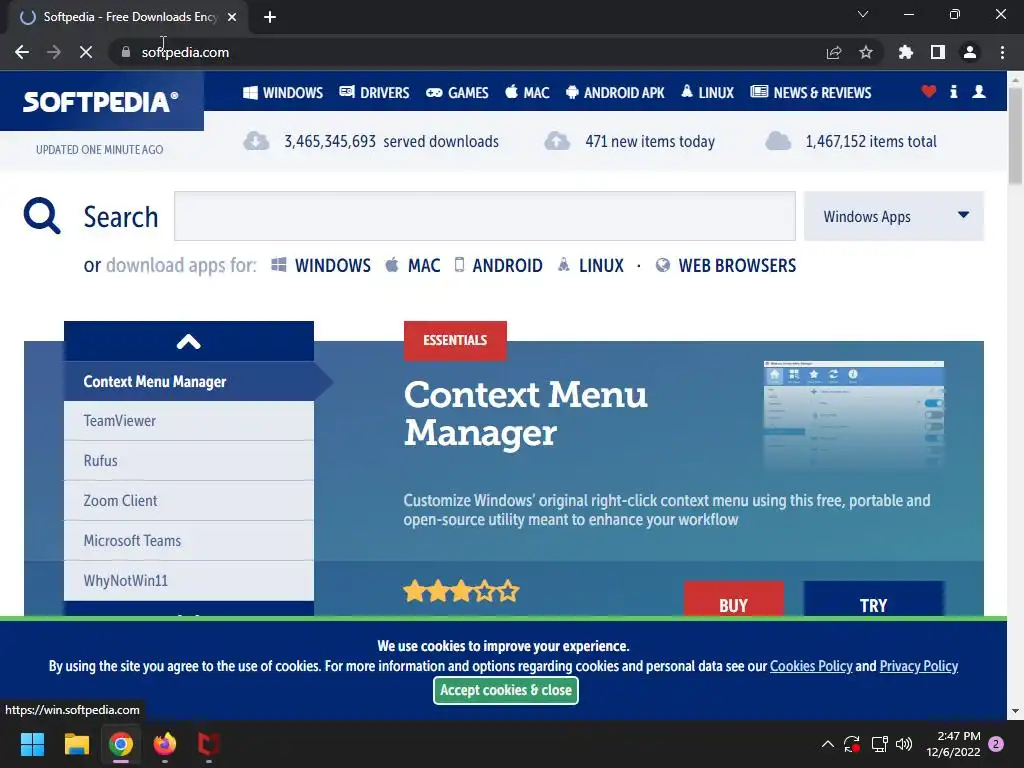Screen dimensions: 1024x768
Task: Open the volume control in the tray
Action: (x=904, y=744)
